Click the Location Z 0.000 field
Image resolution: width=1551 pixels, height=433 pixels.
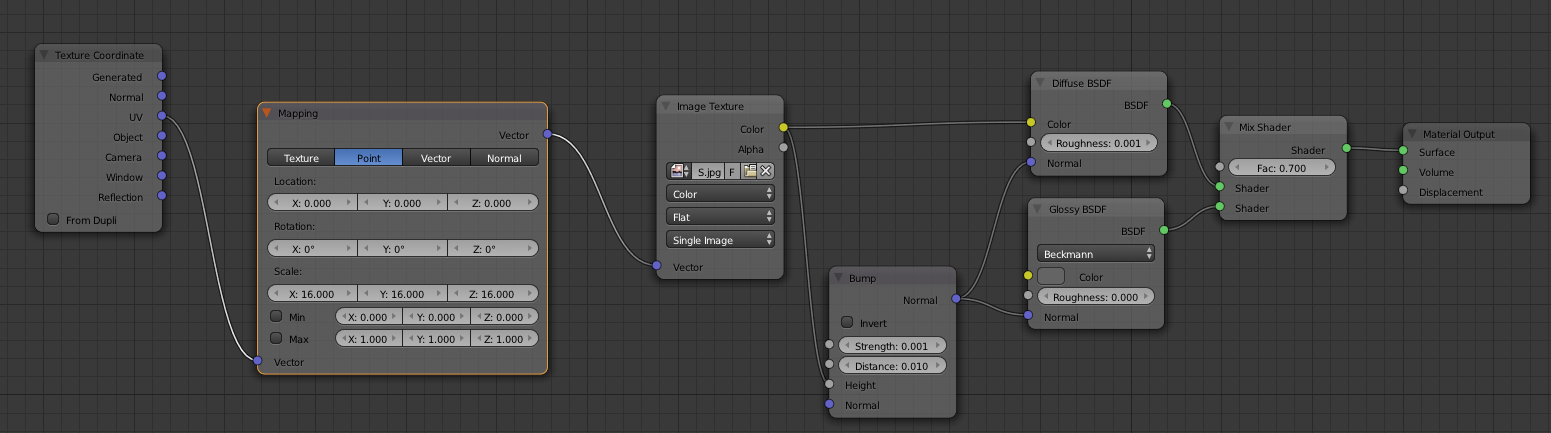pyautogui.click(x=493, y=203)
